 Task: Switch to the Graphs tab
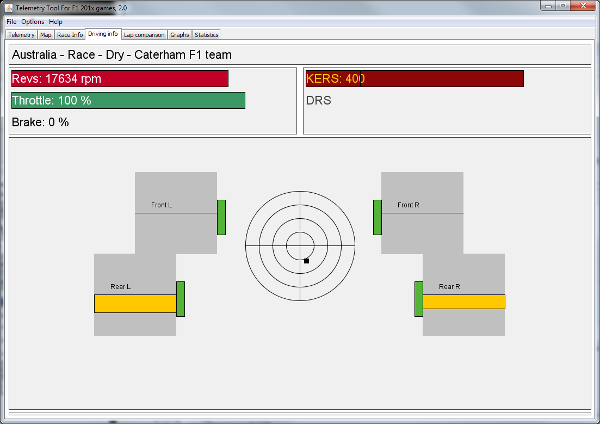coord(180,35)
